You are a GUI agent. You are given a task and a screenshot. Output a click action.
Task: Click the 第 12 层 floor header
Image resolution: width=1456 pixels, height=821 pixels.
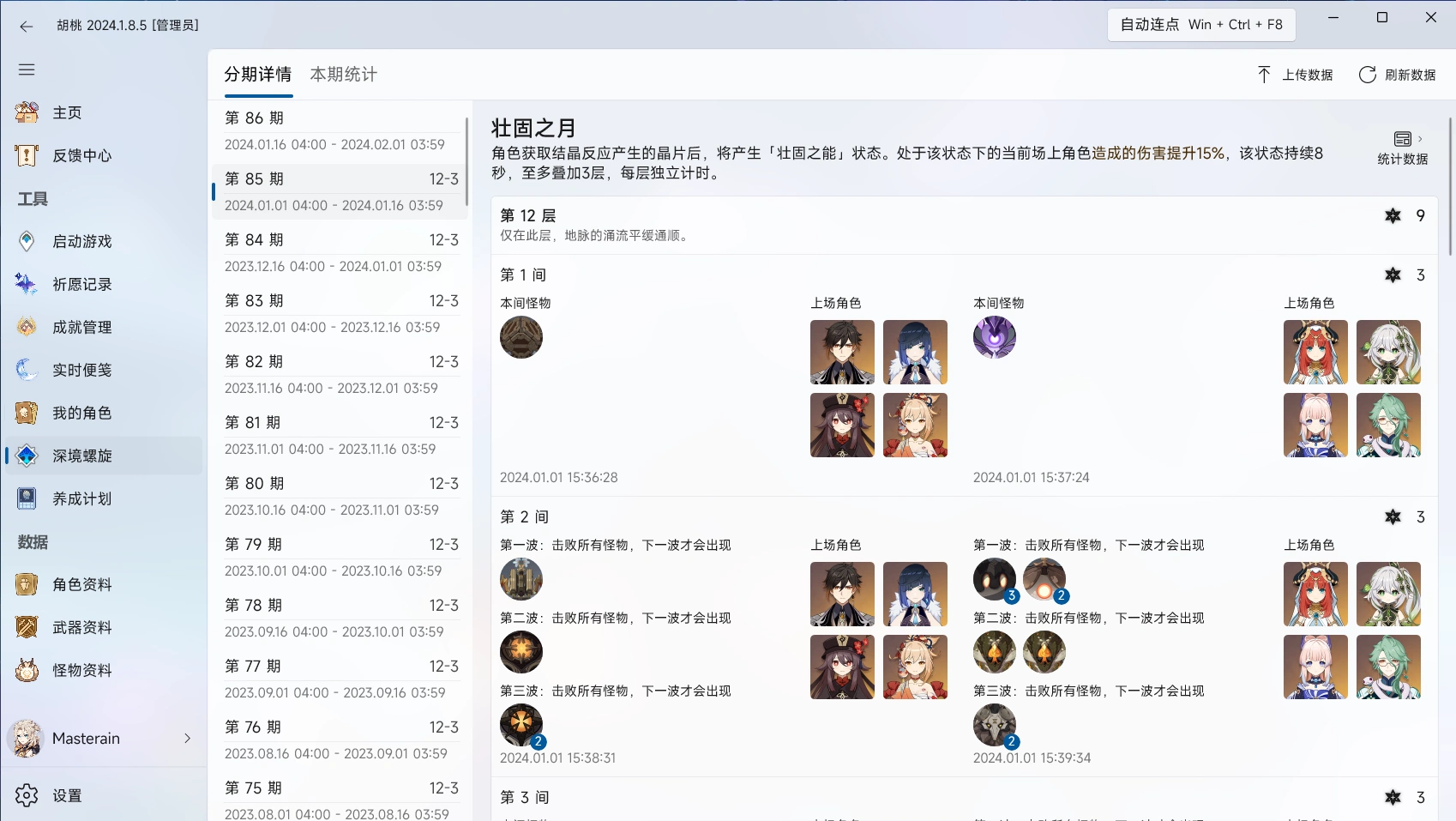point(964,224)
